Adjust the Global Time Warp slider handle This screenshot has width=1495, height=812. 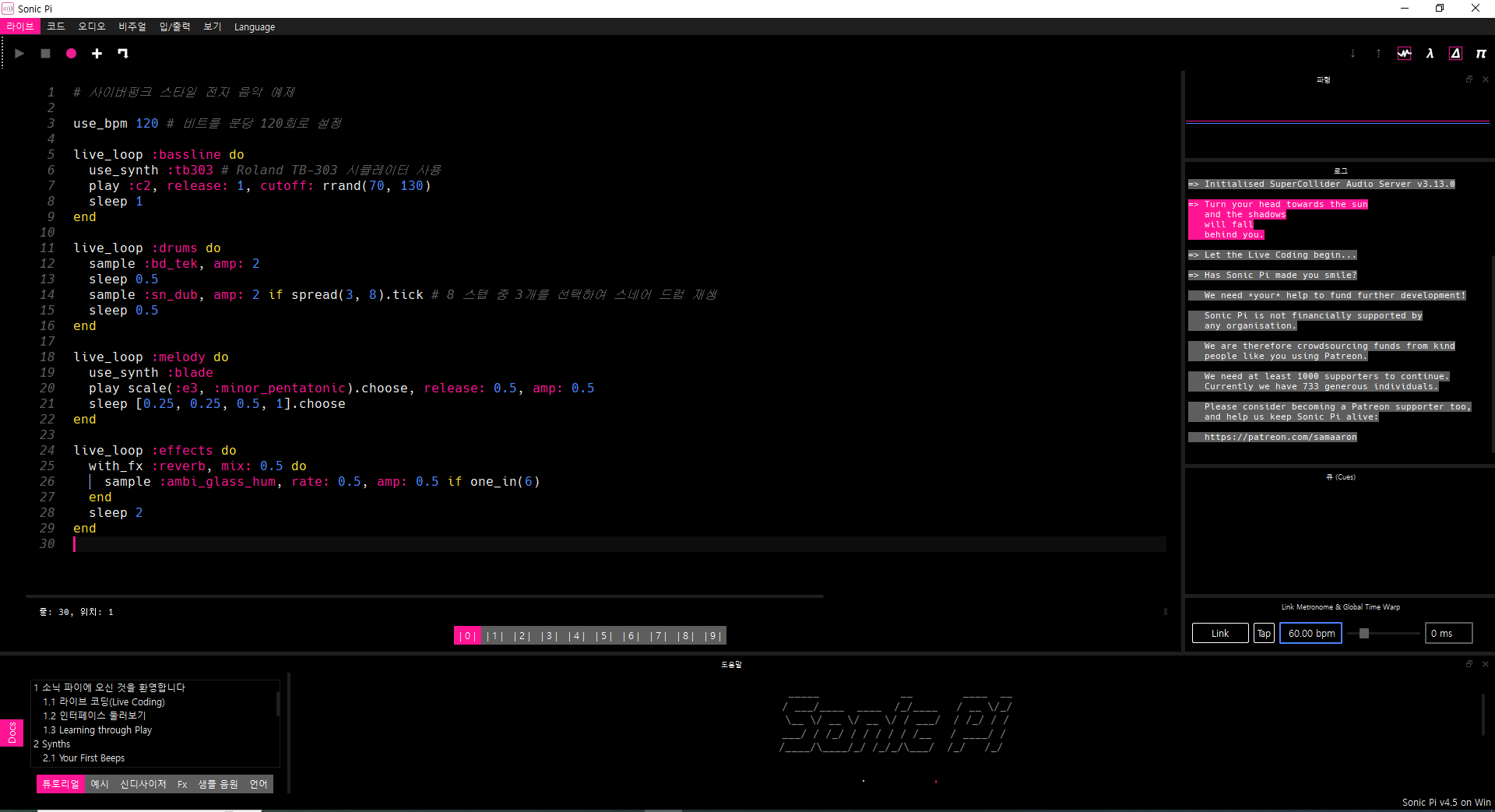coord(1364,633)
